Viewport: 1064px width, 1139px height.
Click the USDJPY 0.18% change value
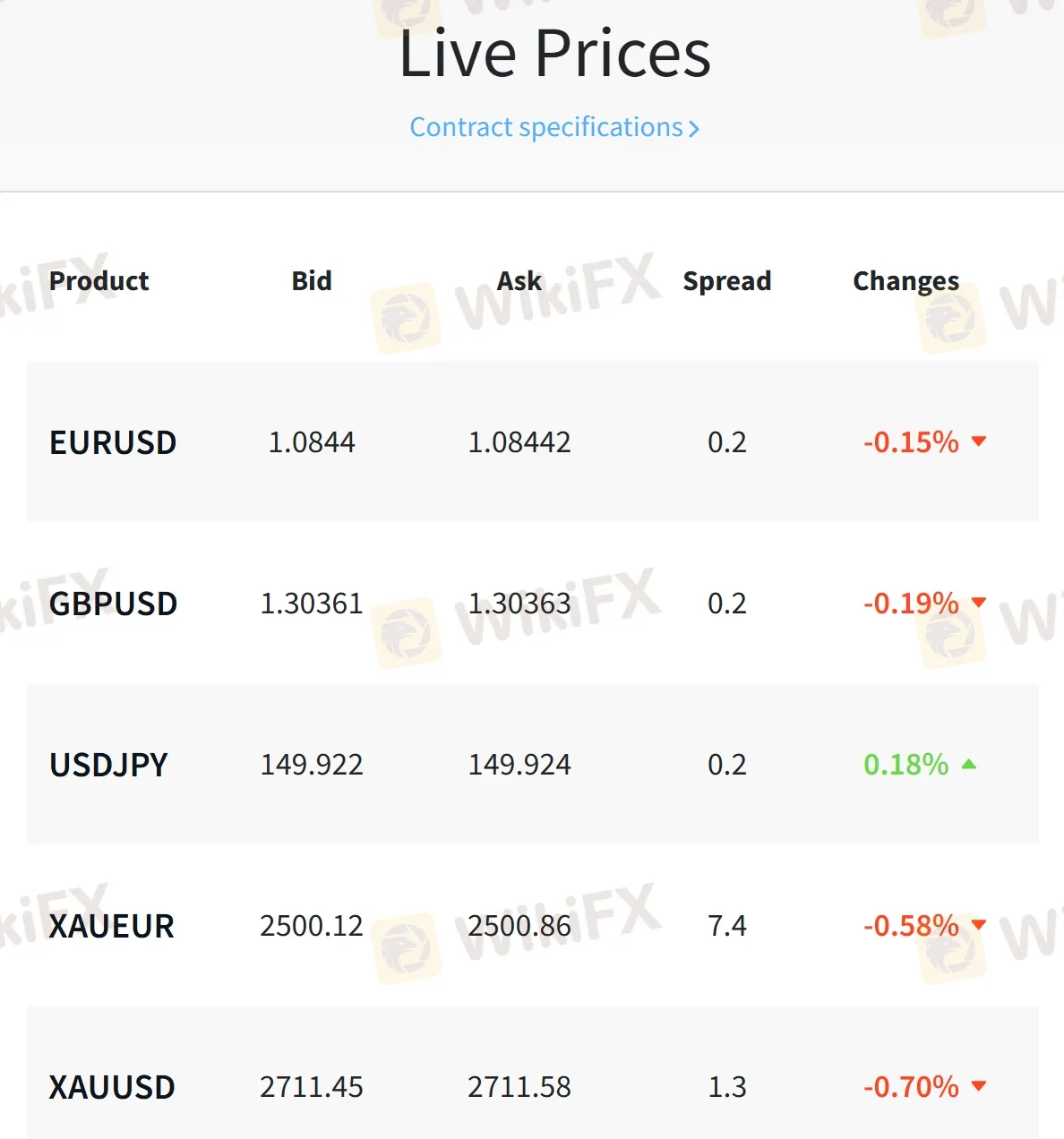coord(905,765)
